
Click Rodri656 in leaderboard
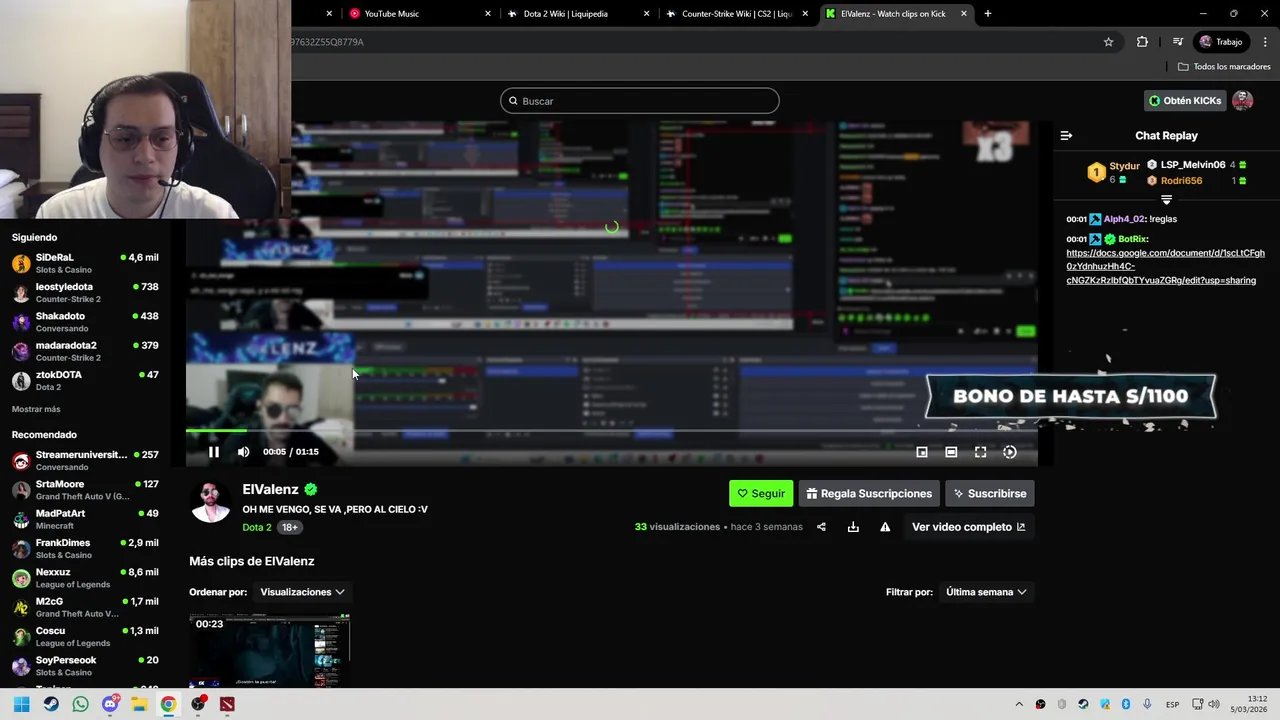coord(1181,181)
